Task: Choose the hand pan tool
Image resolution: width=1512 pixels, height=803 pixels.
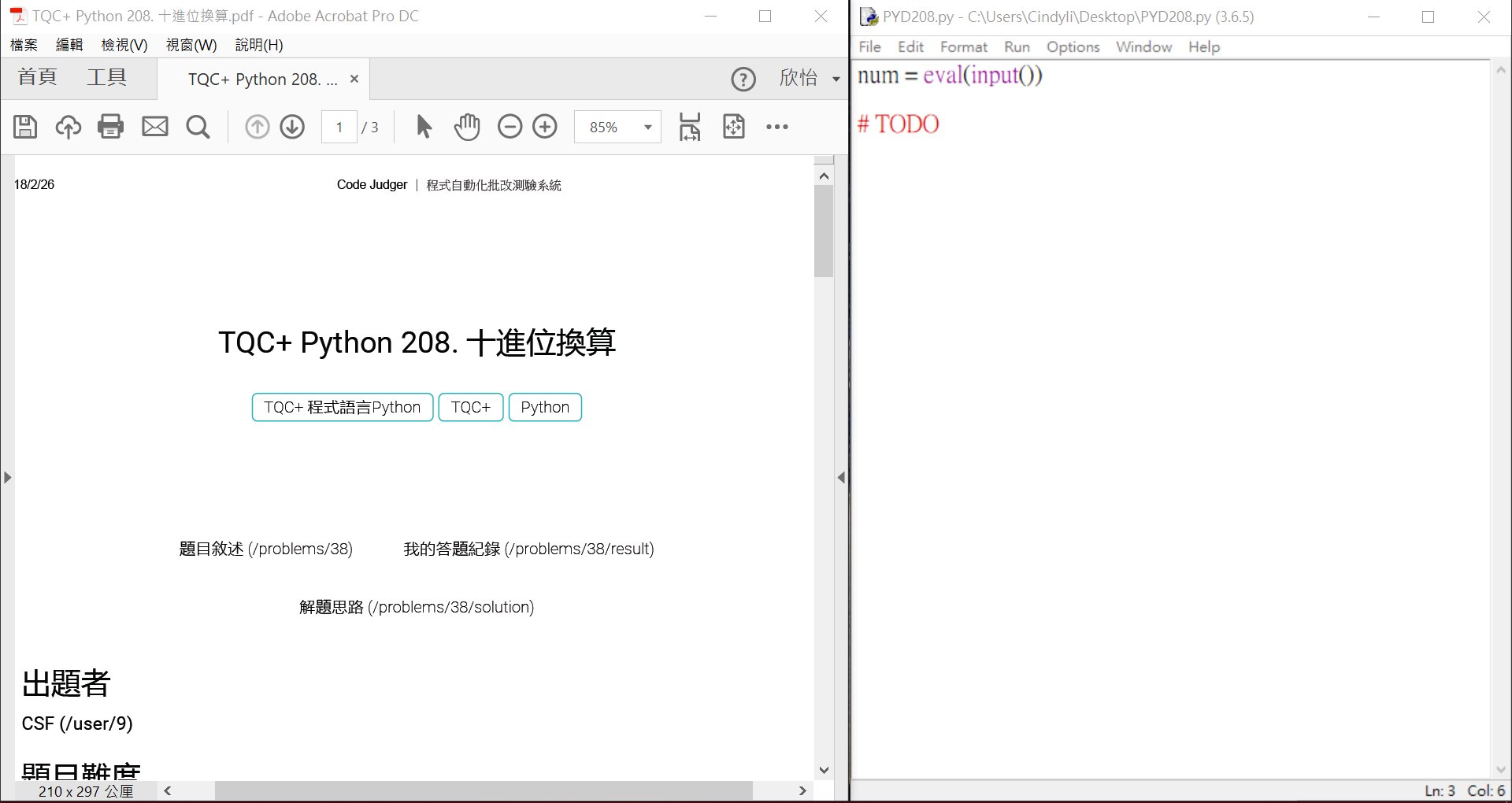Action: pyautogui.click(x=467, y=127)
